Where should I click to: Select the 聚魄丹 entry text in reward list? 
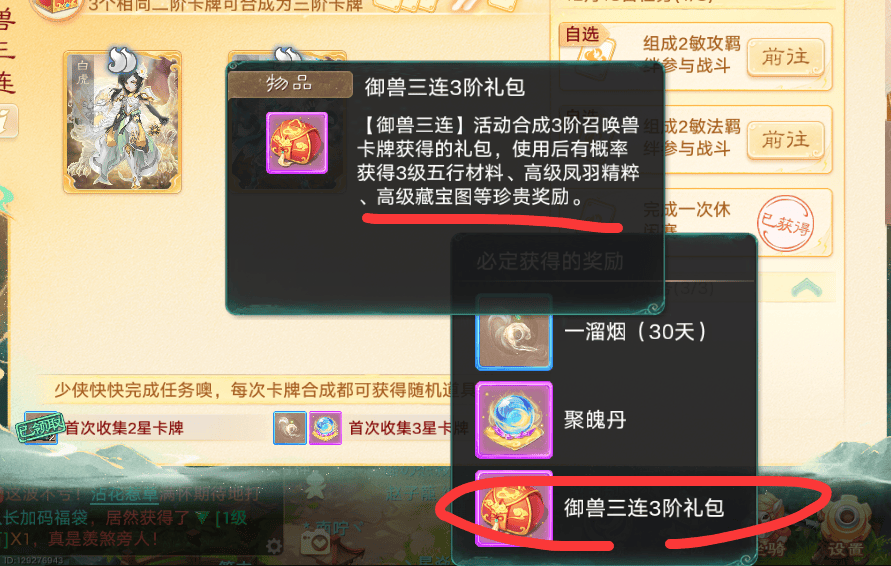[595, 420]
